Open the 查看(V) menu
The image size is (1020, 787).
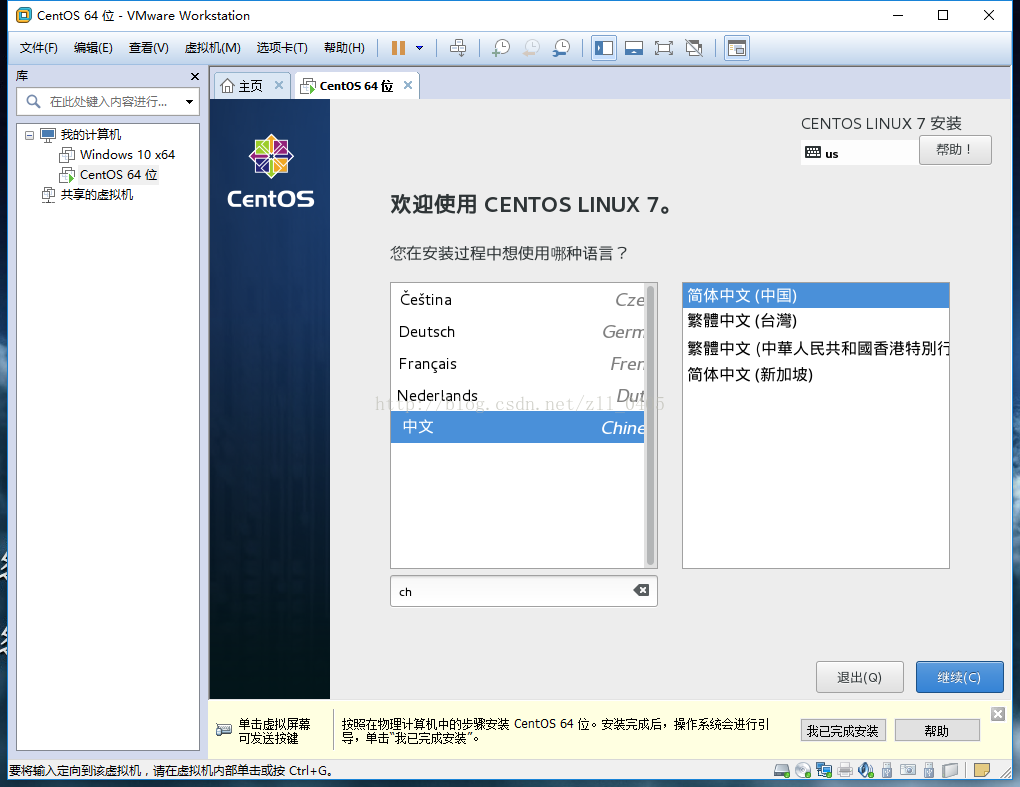click(x=148, y=47)
